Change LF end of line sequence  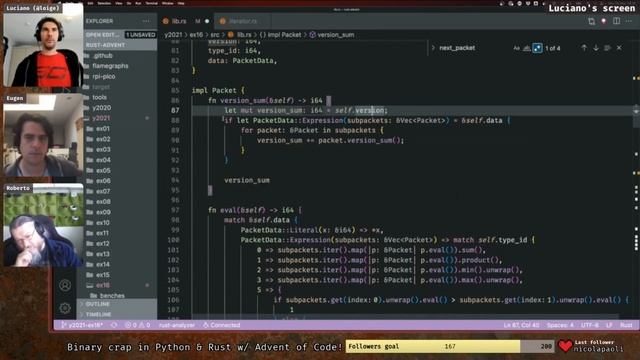609,325
